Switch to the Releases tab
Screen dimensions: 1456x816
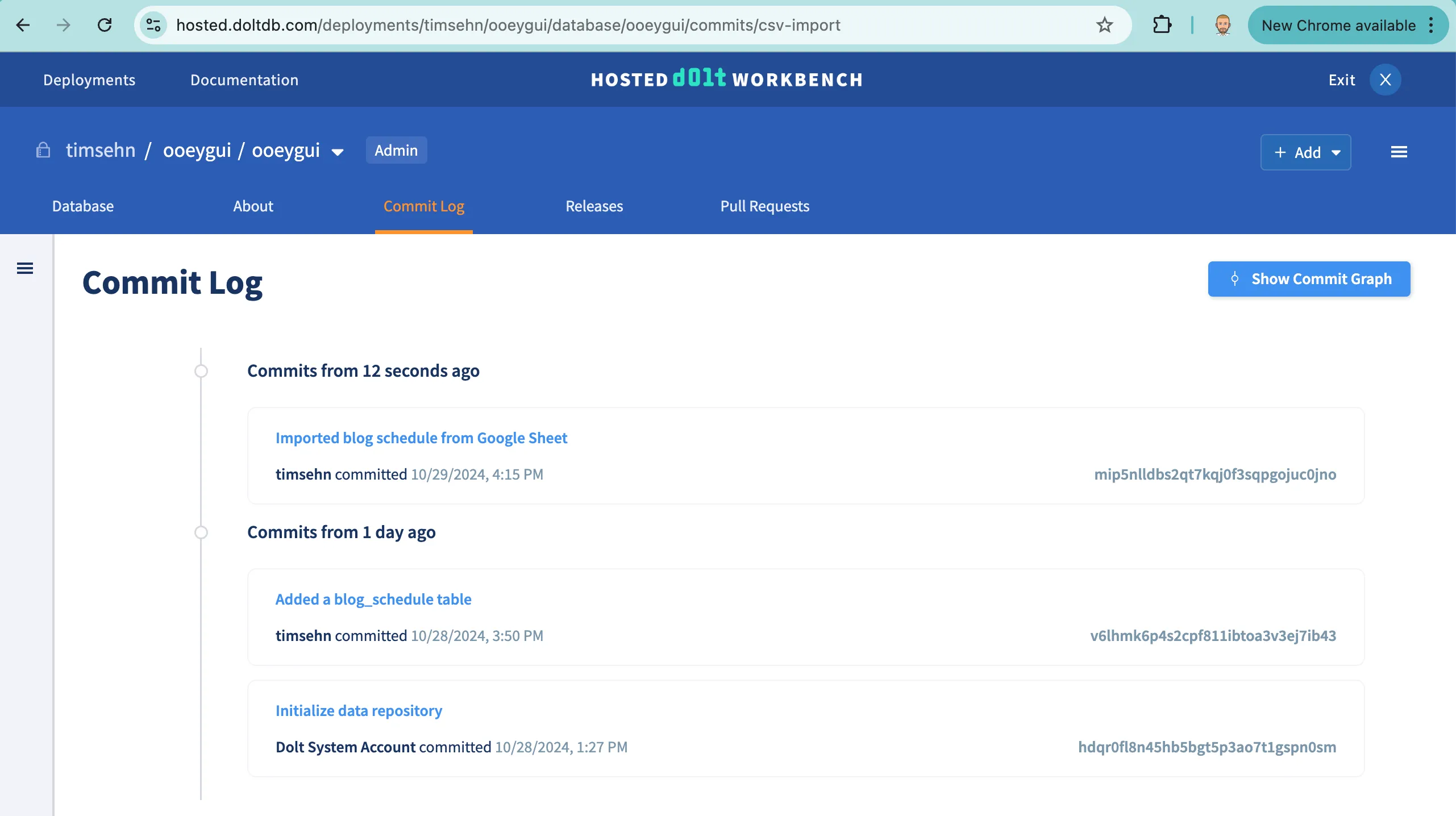[x=594, y=206]
